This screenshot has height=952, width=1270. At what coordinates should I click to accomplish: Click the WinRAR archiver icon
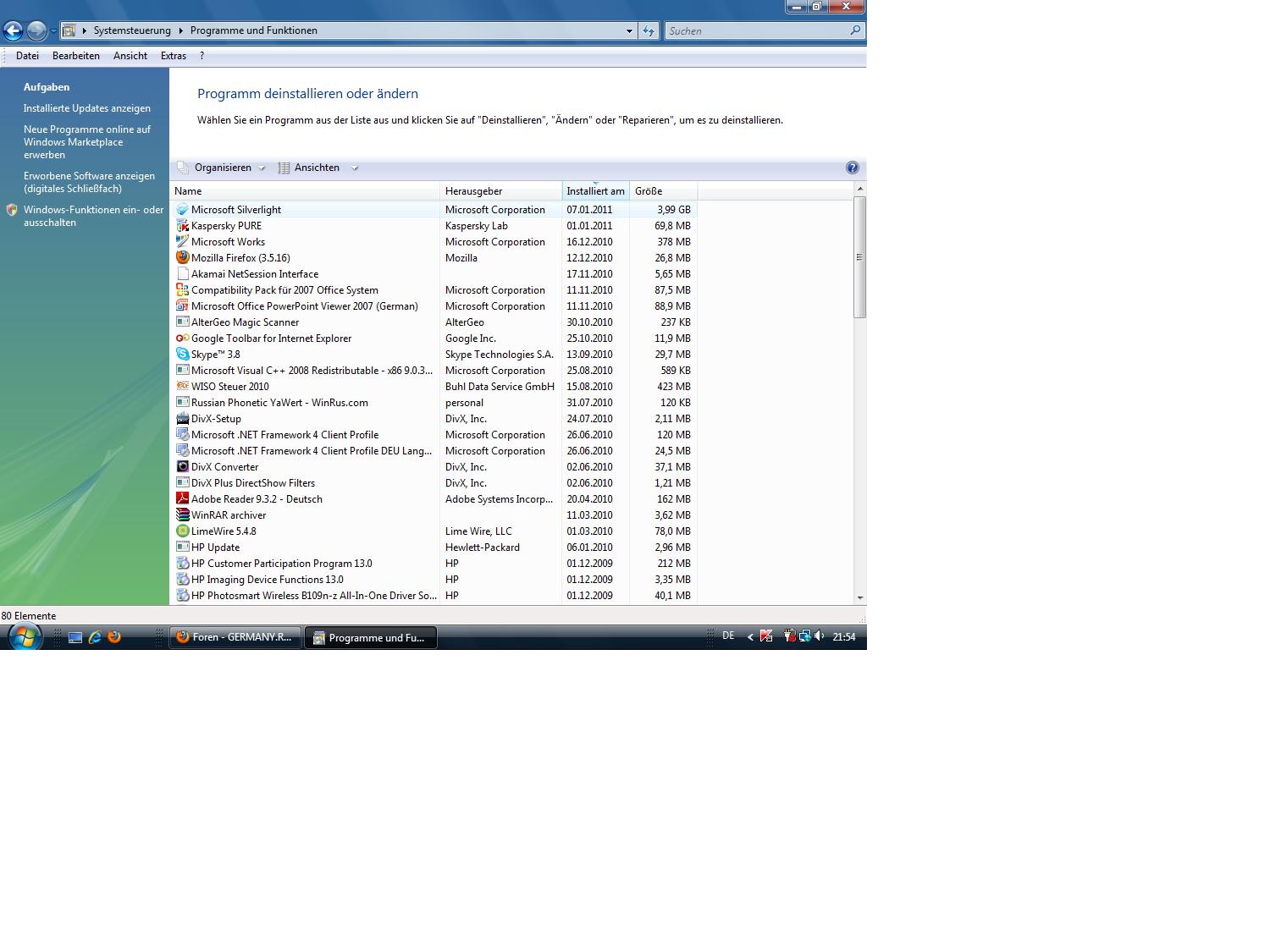point(182,515)
